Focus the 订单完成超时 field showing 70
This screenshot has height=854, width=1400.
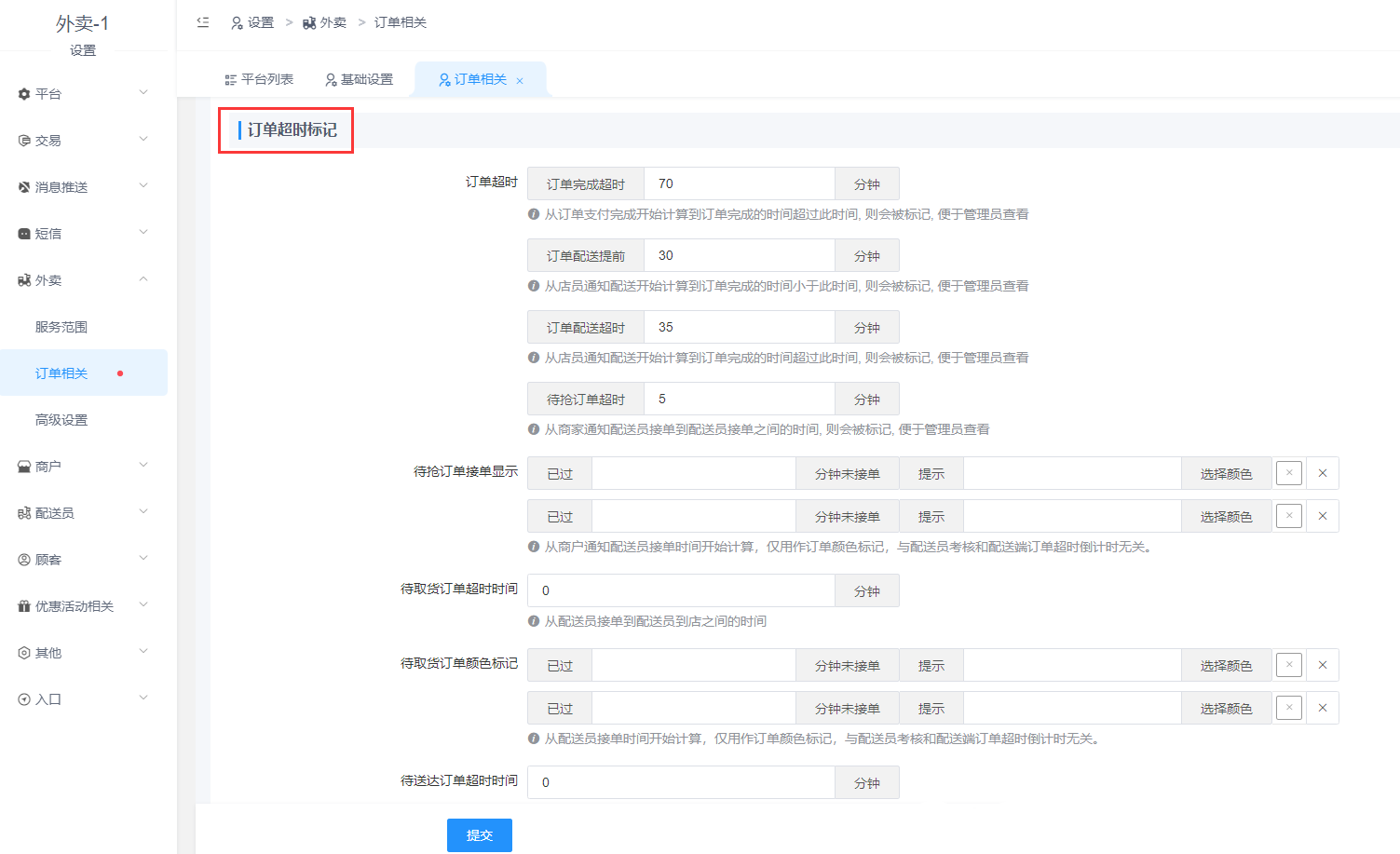[x=740, y=184]
